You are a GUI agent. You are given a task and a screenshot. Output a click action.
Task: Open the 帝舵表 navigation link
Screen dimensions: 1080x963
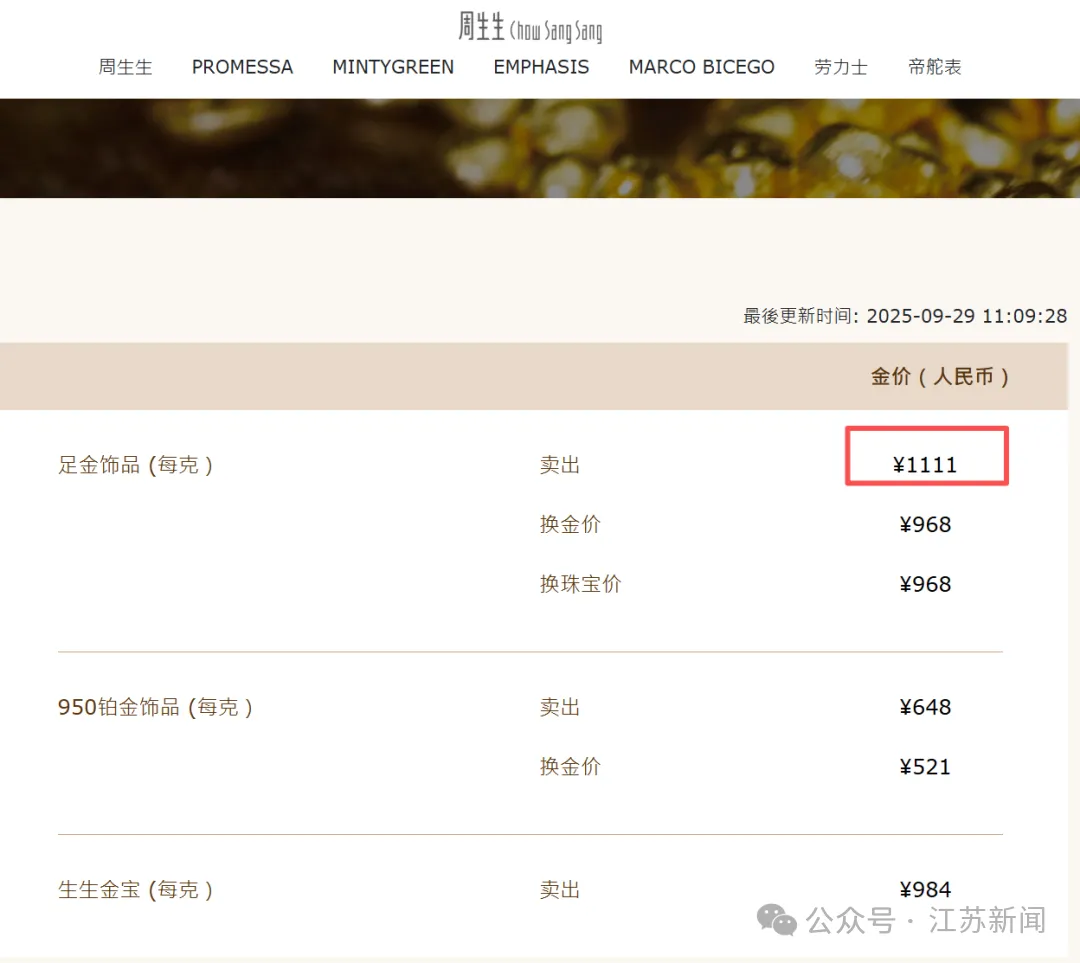tap(935, 67)
